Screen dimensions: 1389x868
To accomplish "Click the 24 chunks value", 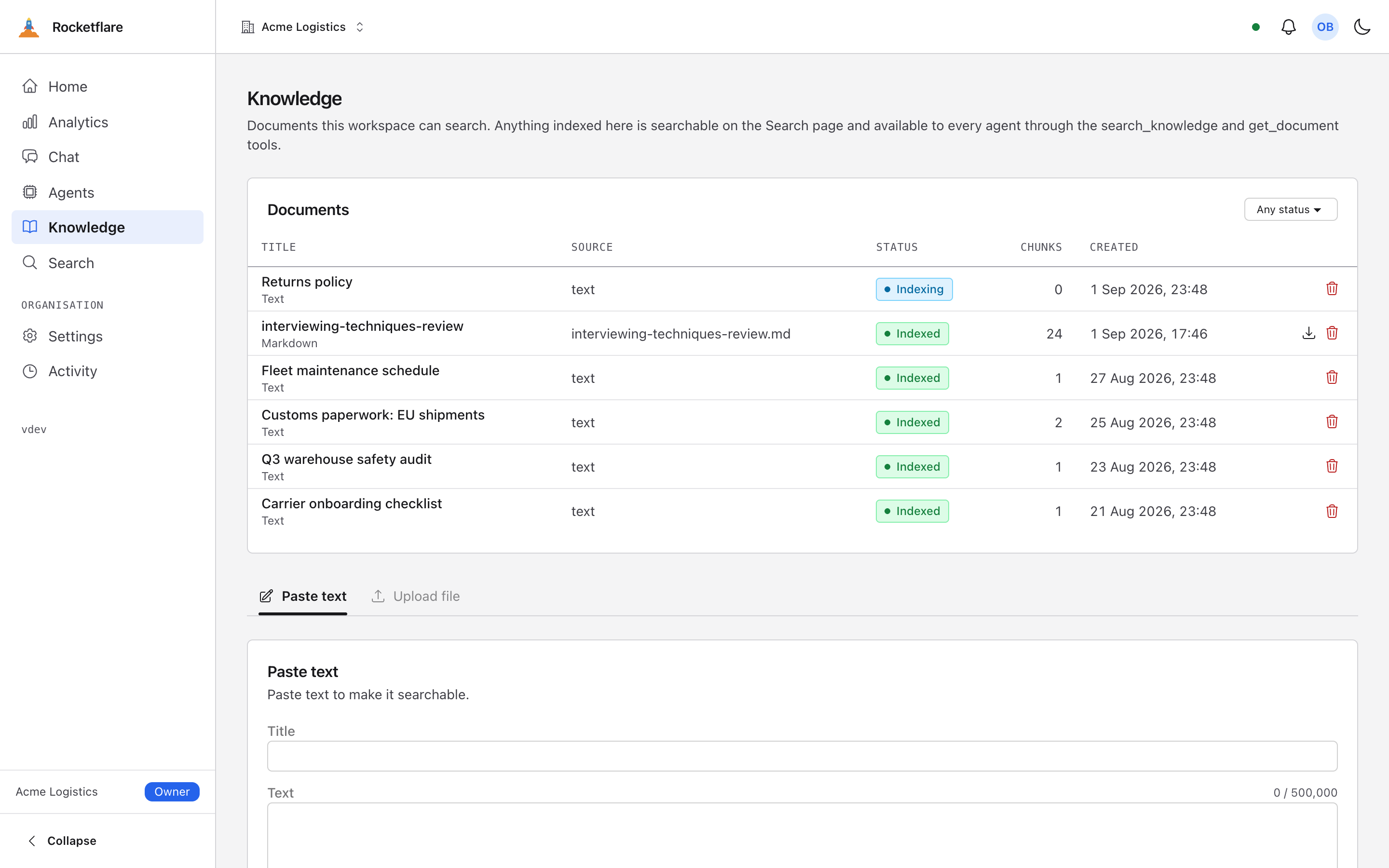I will tap(1054, 334).
